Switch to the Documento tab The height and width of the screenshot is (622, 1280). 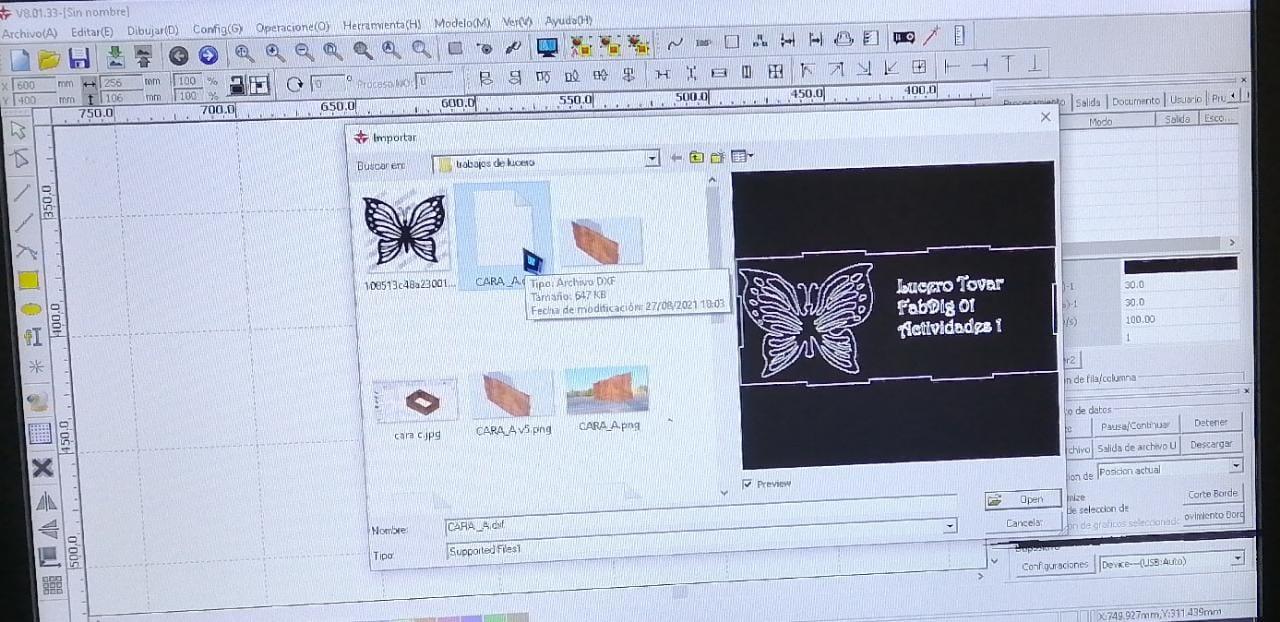(x=1136, y=101)
